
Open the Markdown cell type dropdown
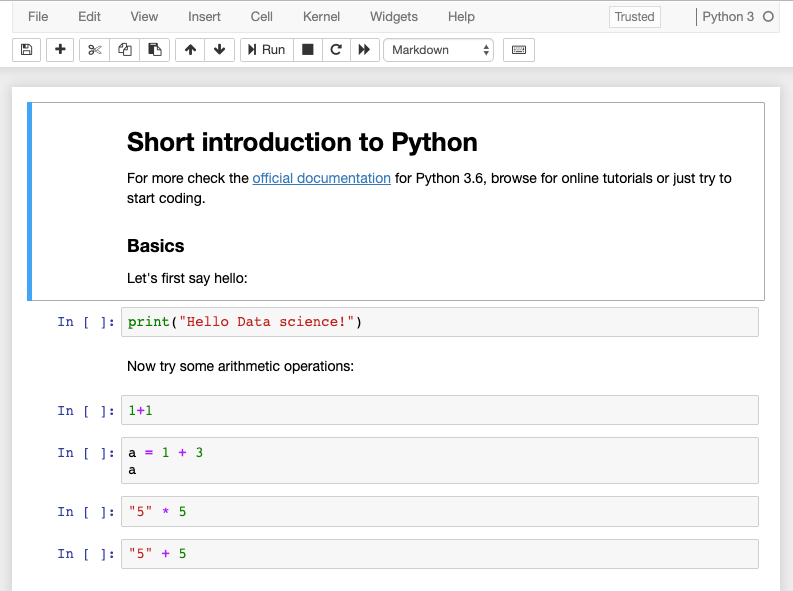coord(438,50)
